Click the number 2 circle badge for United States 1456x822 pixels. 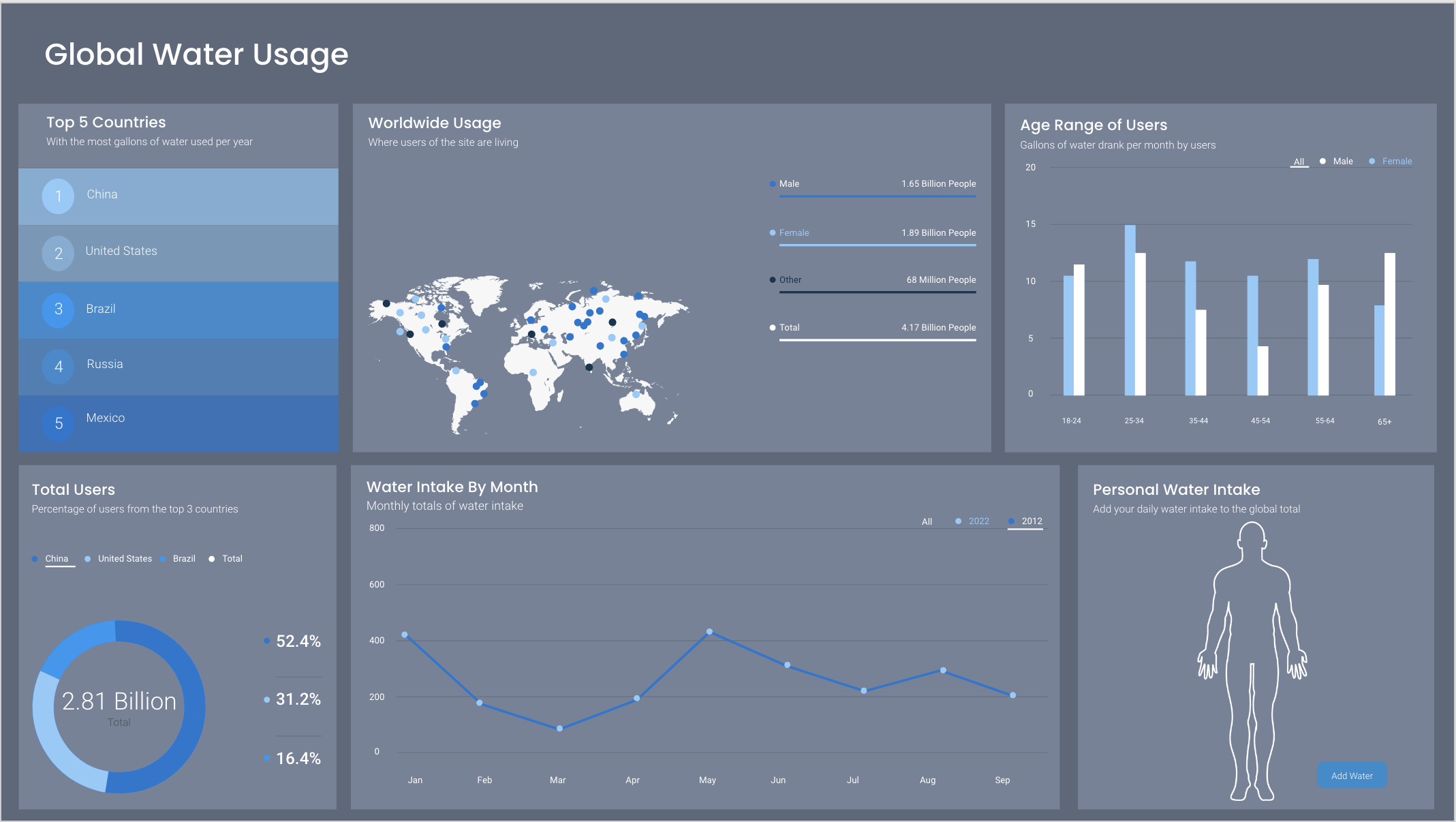(58, 254)
